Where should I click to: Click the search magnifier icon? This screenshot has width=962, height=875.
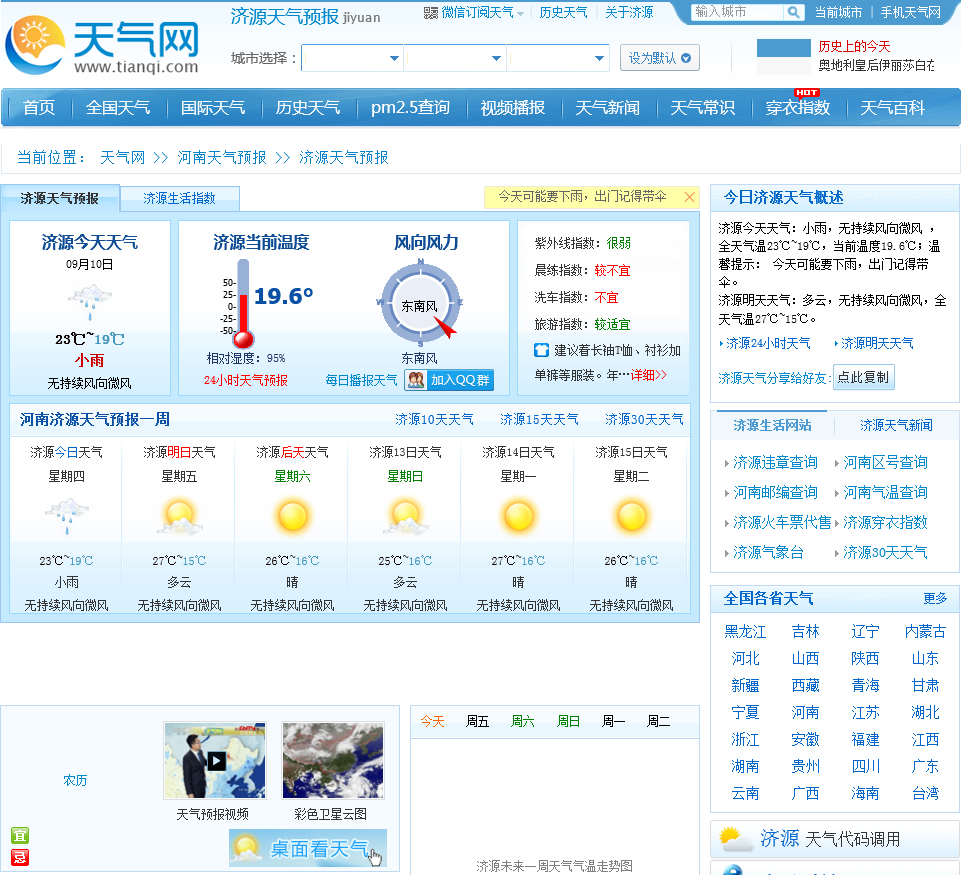click(x=793, y=12)
